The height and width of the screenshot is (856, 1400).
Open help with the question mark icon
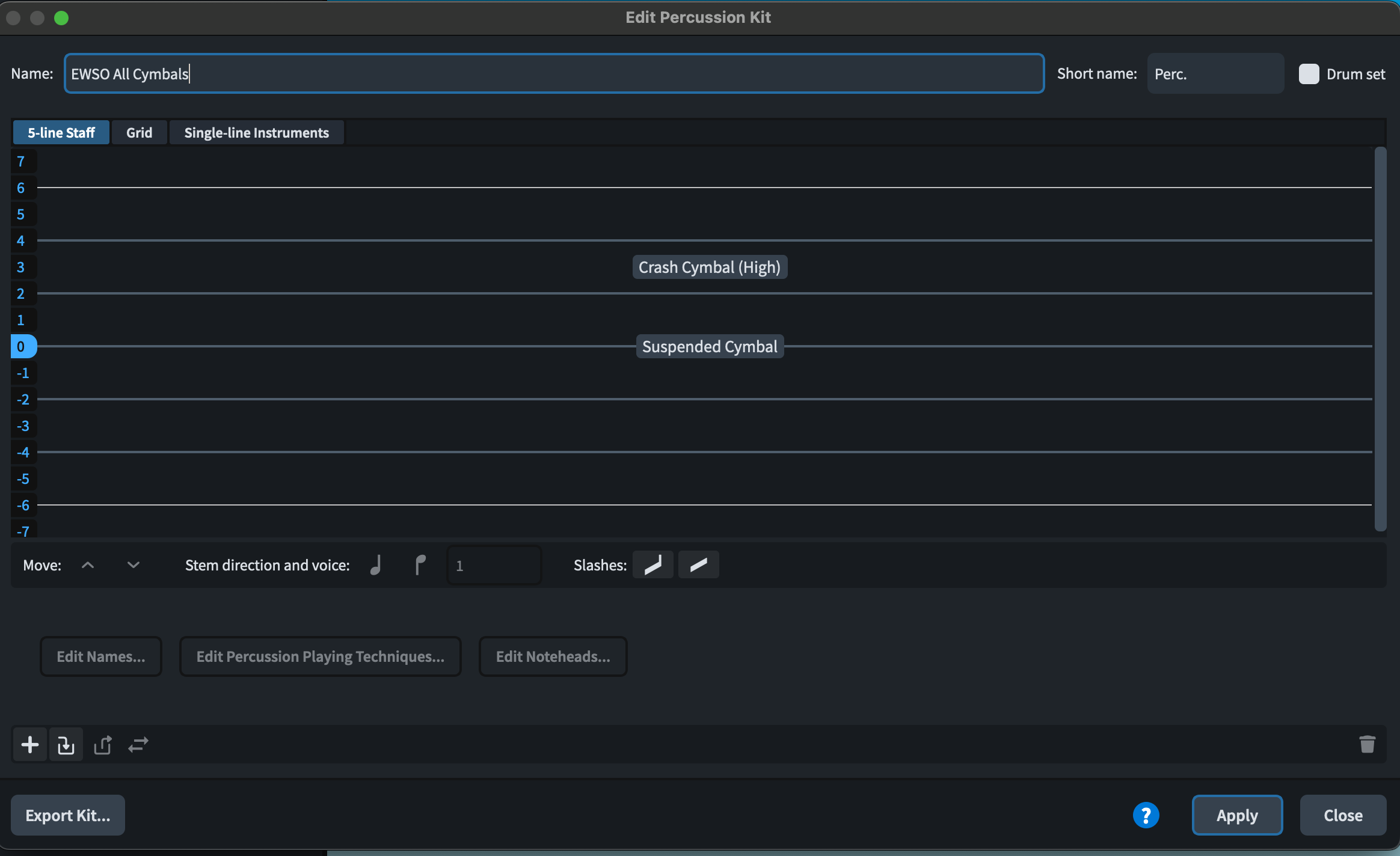pyautogui.click(x=1146, y=815)
